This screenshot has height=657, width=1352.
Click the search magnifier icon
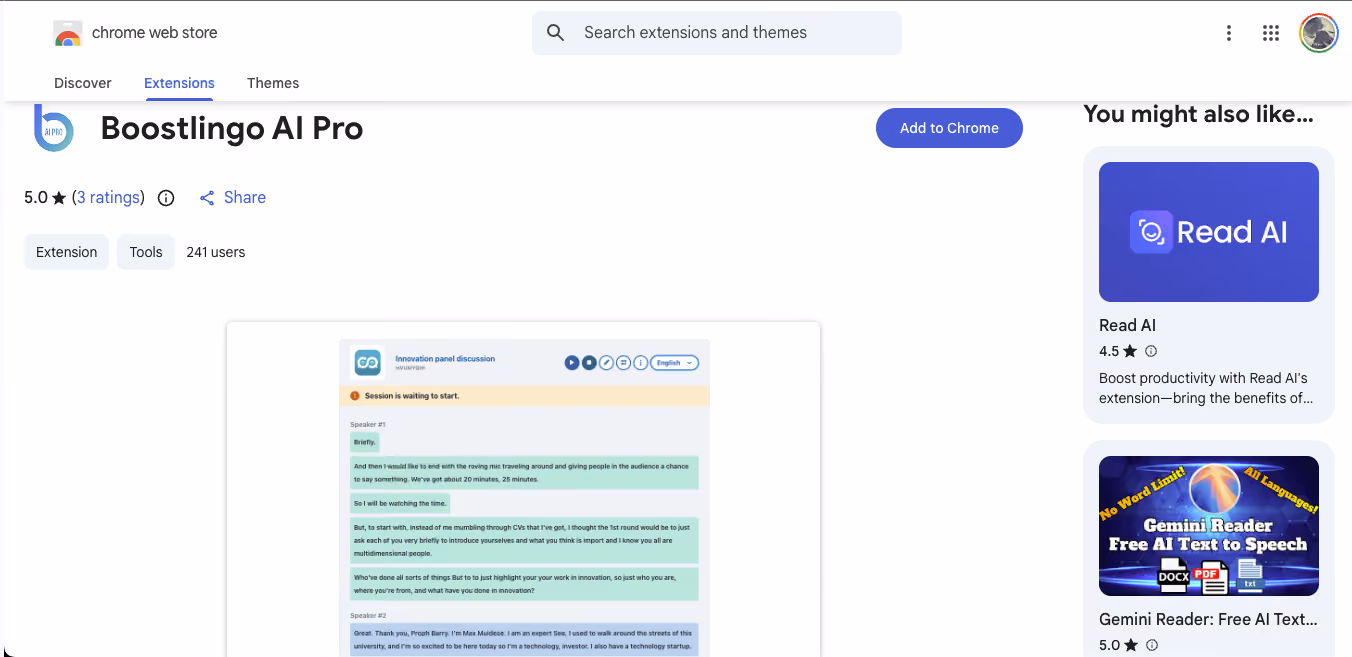(556, 33)
